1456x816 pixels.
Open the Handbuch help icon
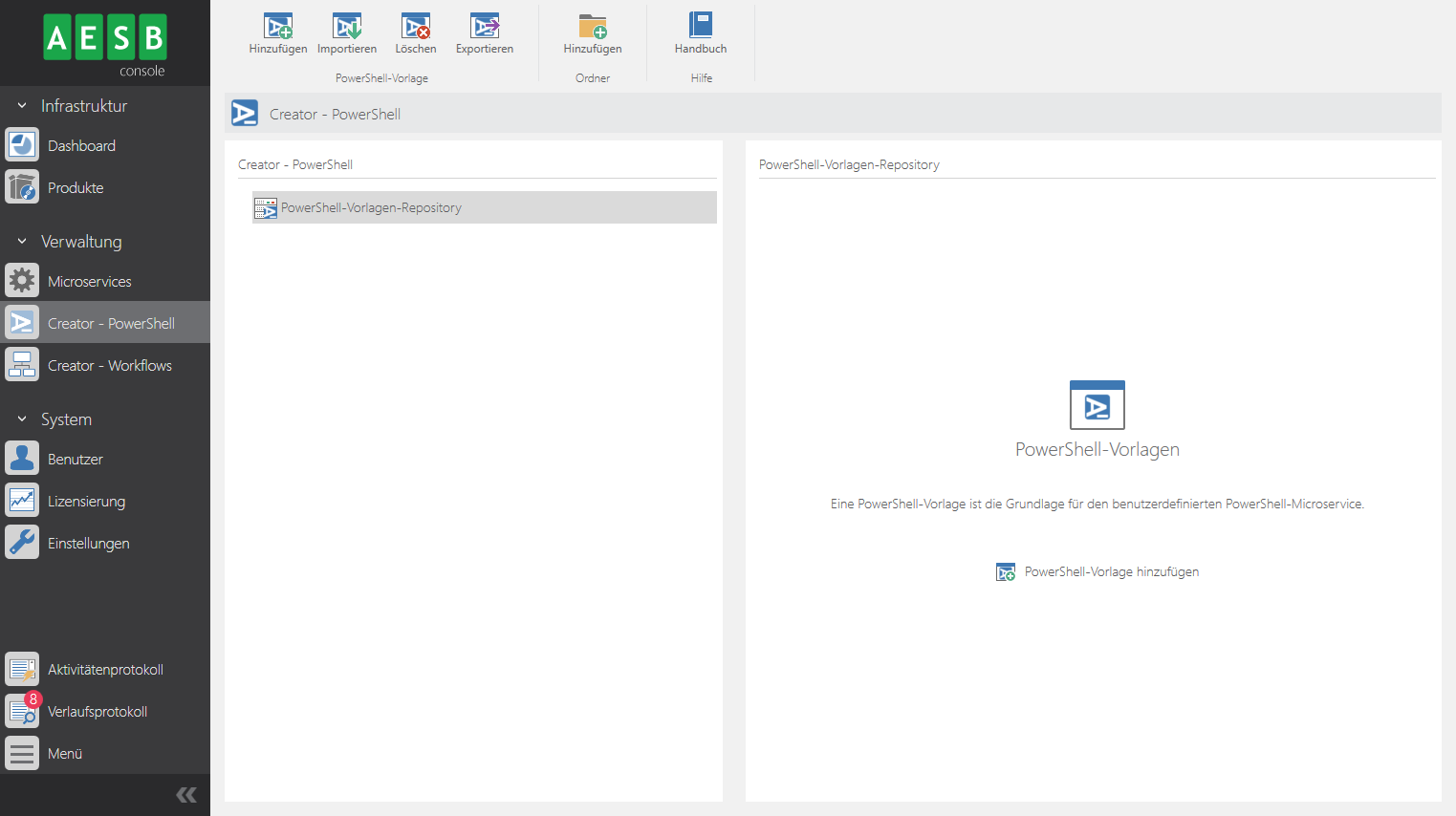[701, 28]
